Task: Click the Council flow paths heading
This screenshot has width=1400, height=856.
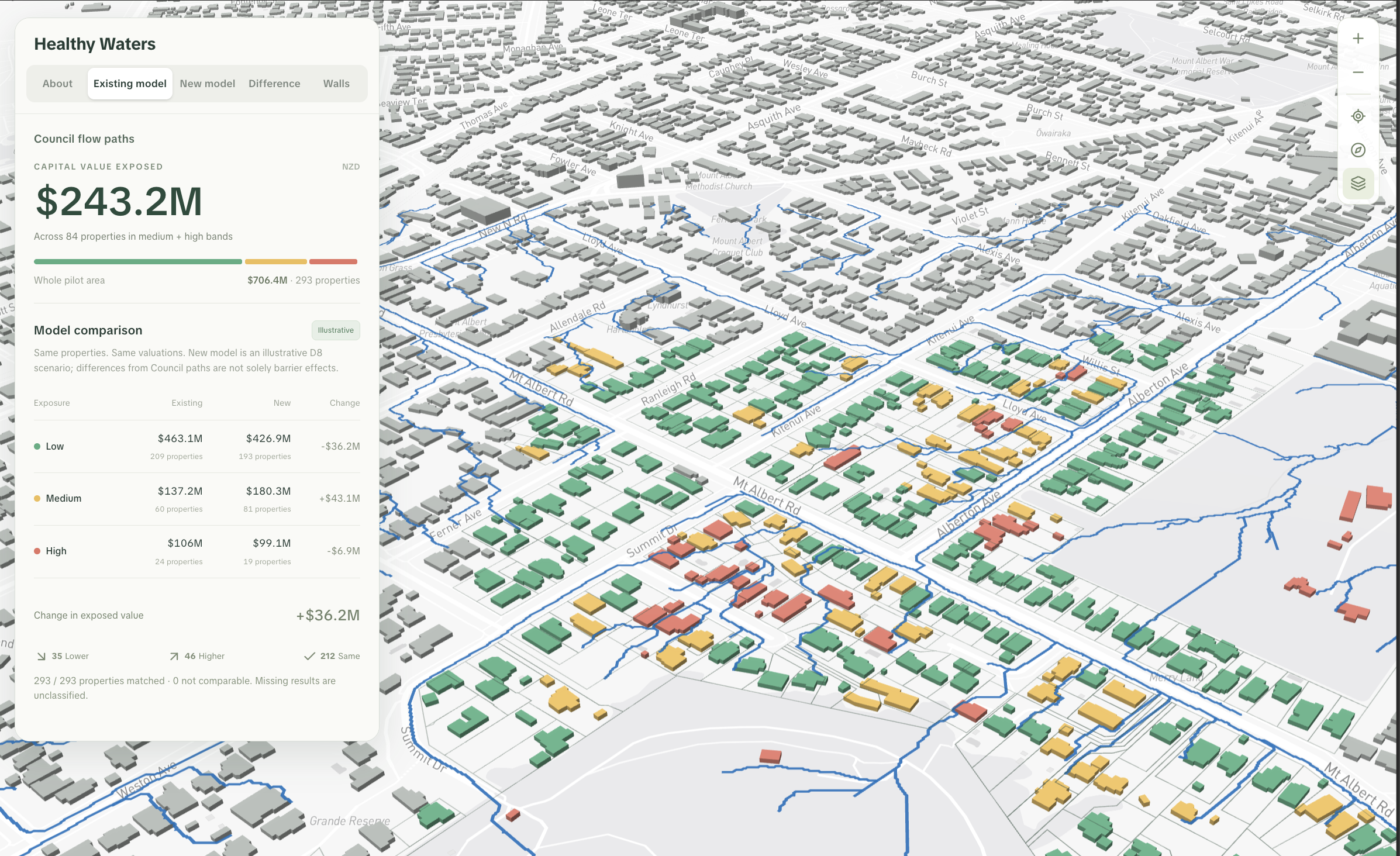Action: pos(84,139)
